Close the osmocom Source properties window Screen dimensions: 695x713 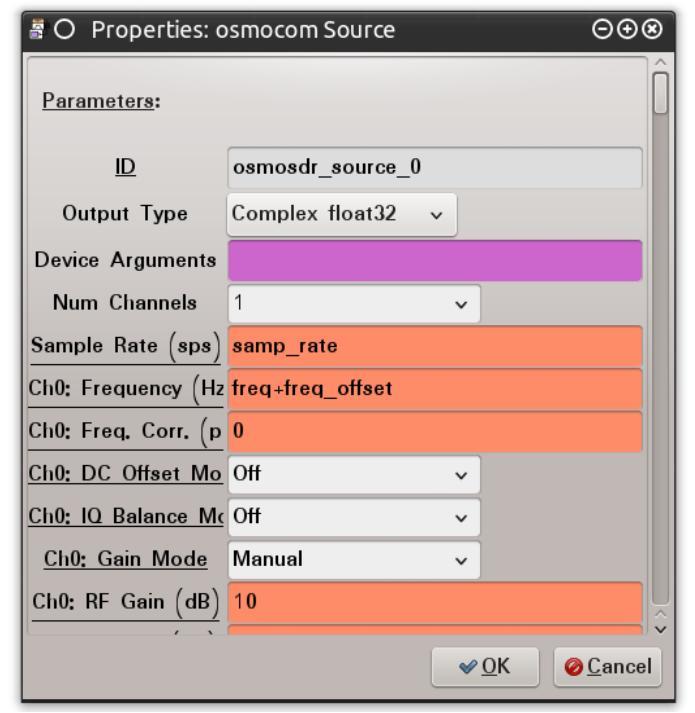652,30
